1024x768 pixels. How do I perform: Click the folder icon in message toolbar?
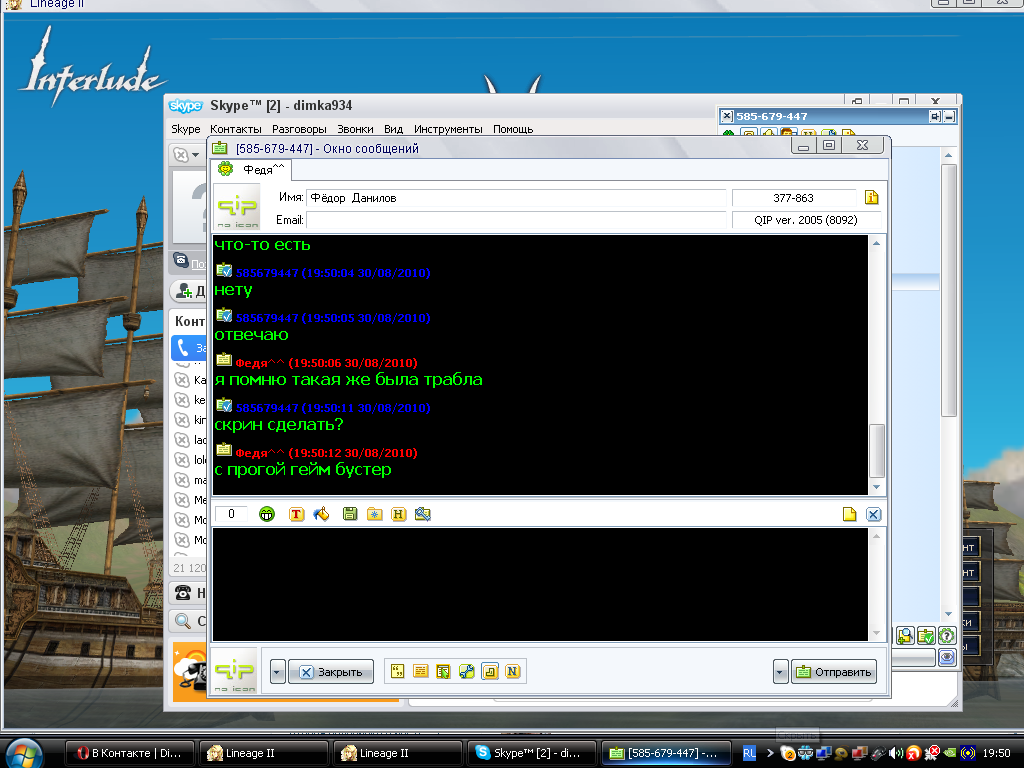pyautogui.click(x=375, y=515)
